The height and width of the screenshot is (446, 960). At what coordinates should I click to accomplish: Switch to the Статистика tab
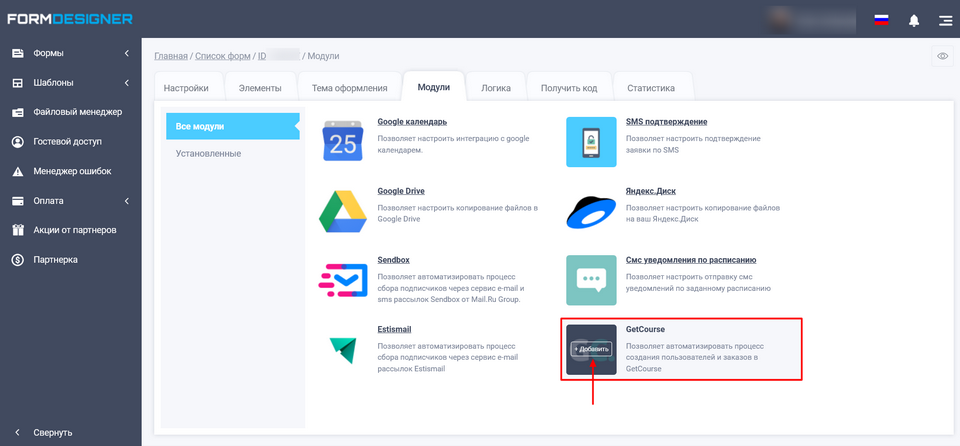651,88
